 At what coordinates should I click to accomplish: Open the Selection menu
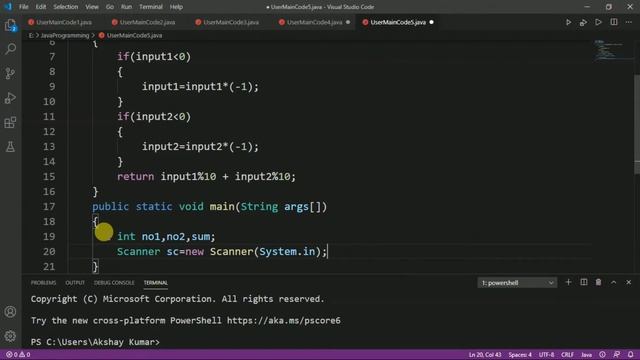65,7
